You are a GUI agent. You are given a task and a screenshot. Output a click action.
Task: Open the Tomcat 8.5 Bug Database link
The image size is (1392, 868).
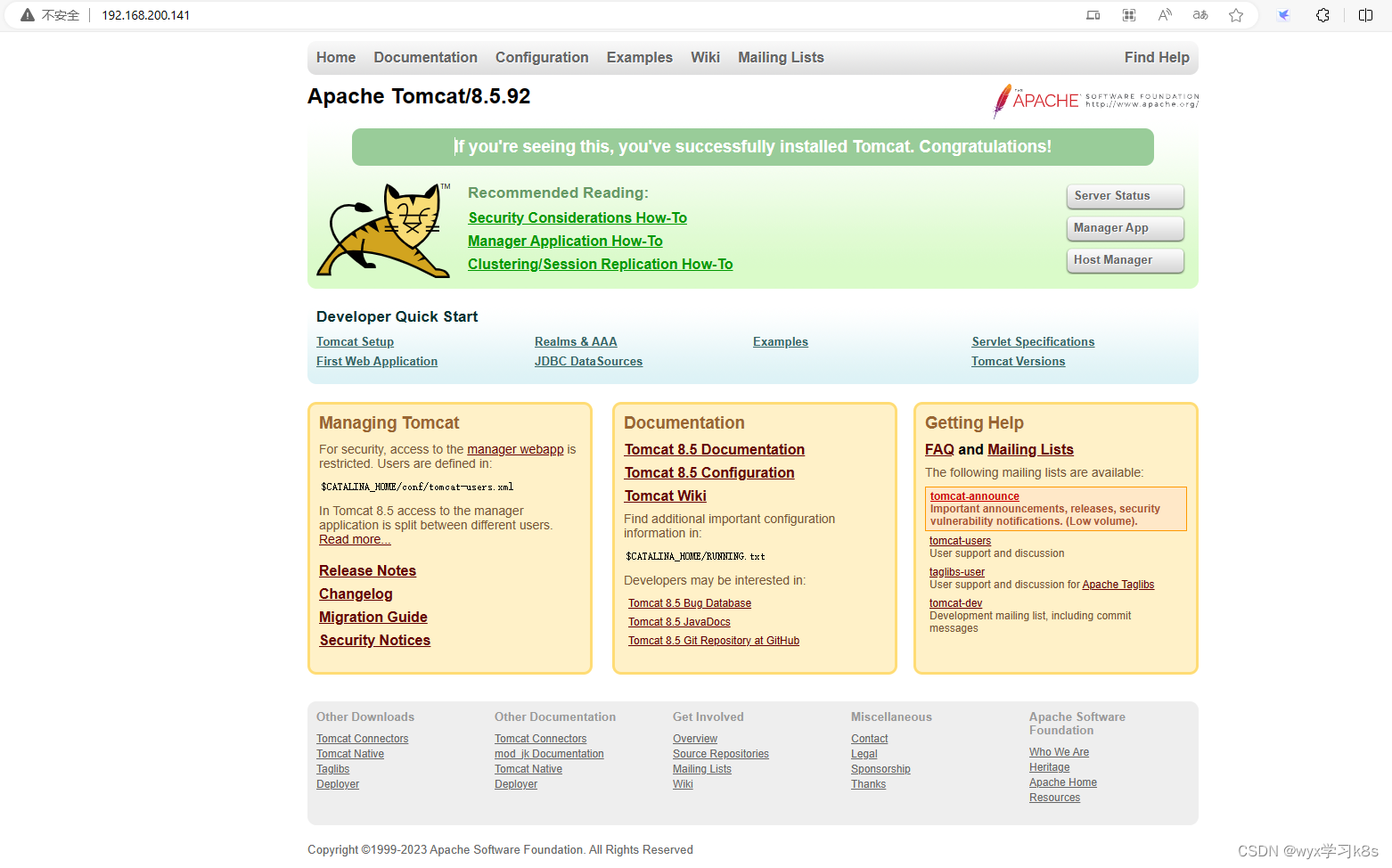click(x=689, y=602)
